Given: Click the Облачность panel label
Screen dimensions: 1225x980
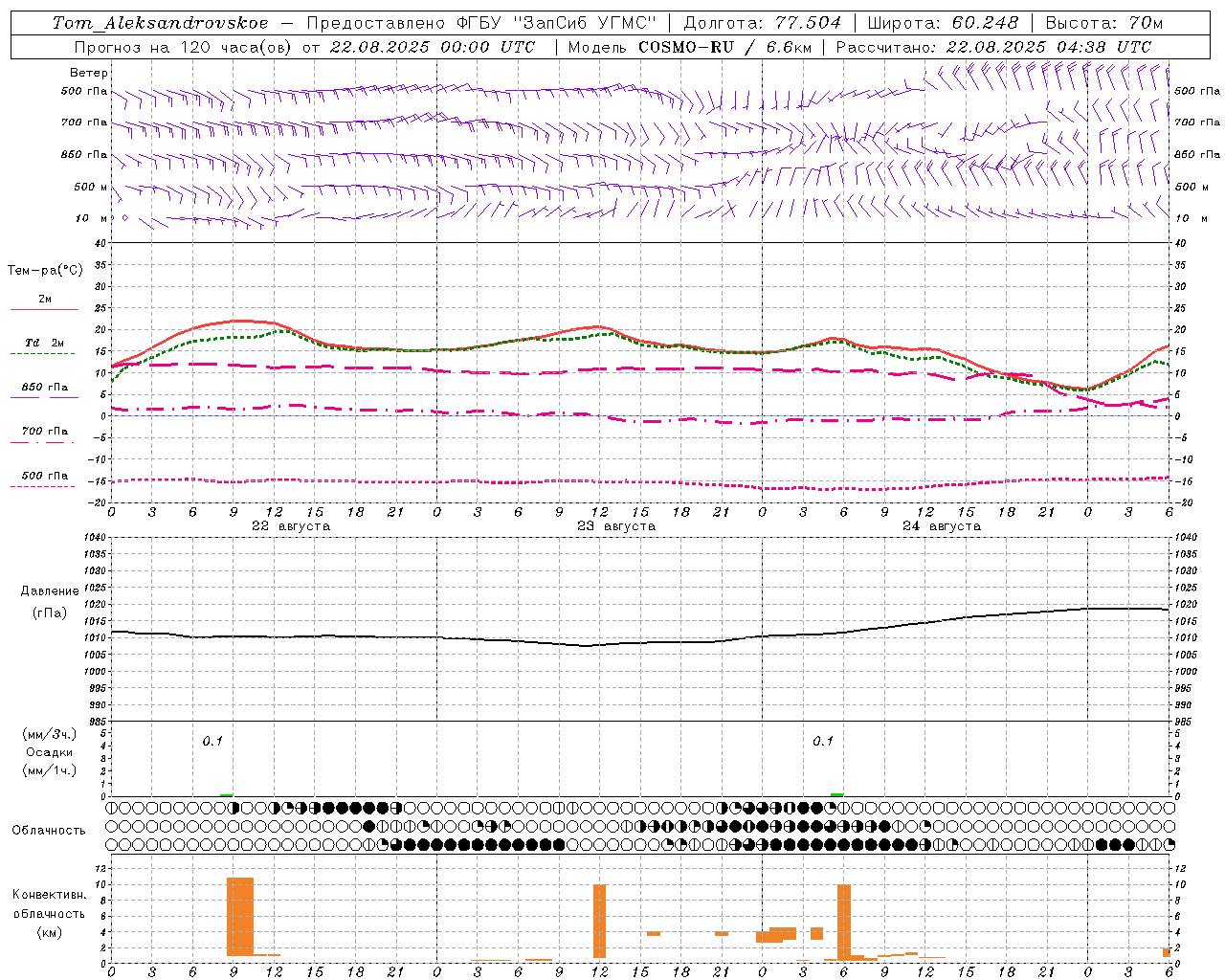Looking at the screenshot, I should click(x=49, y=831).
